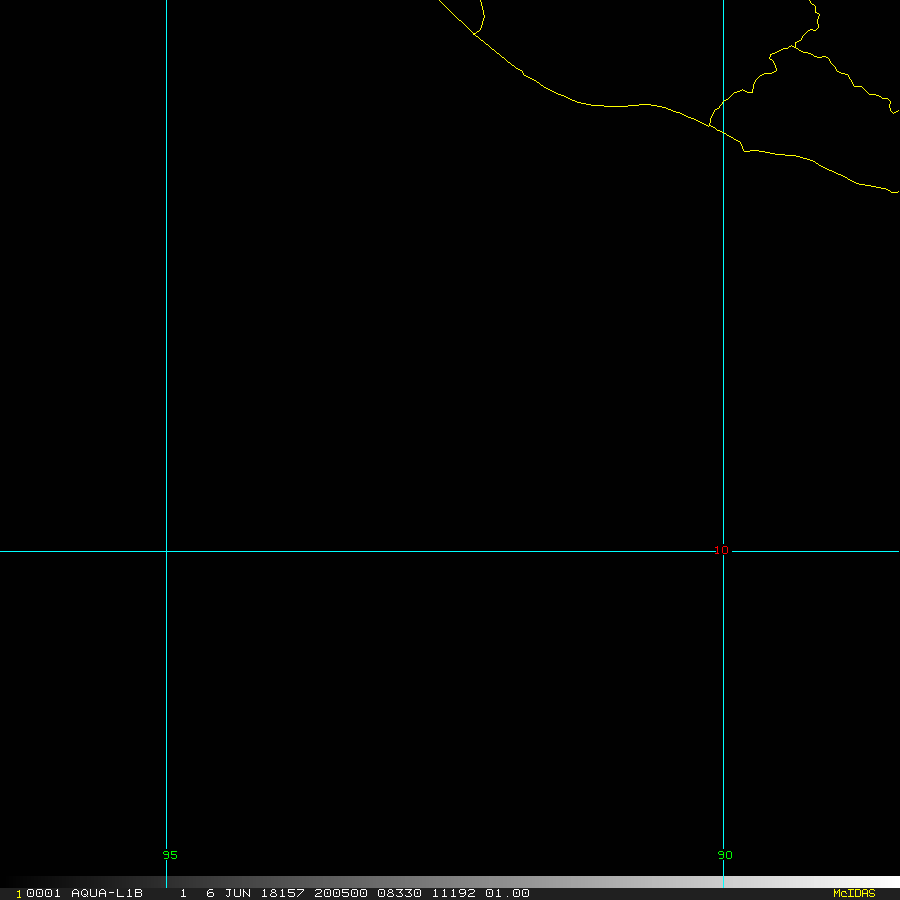This screenshot has height=900, width=900.
Task: Click the mid-gray part of grayscale bar
Action: 450,881
